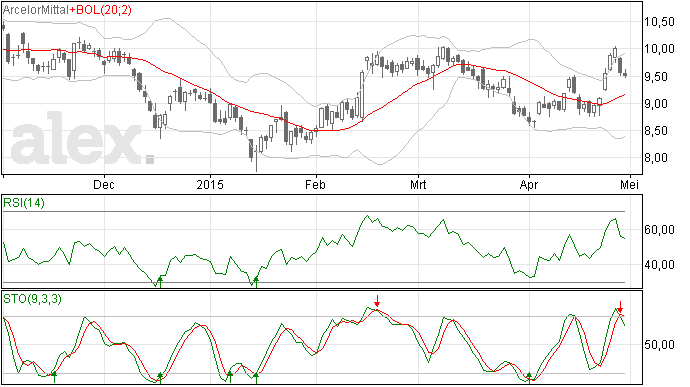690x387 pixels.
Task: Click the 60,00 RSI axis value
Action: [x=659, y=230]
